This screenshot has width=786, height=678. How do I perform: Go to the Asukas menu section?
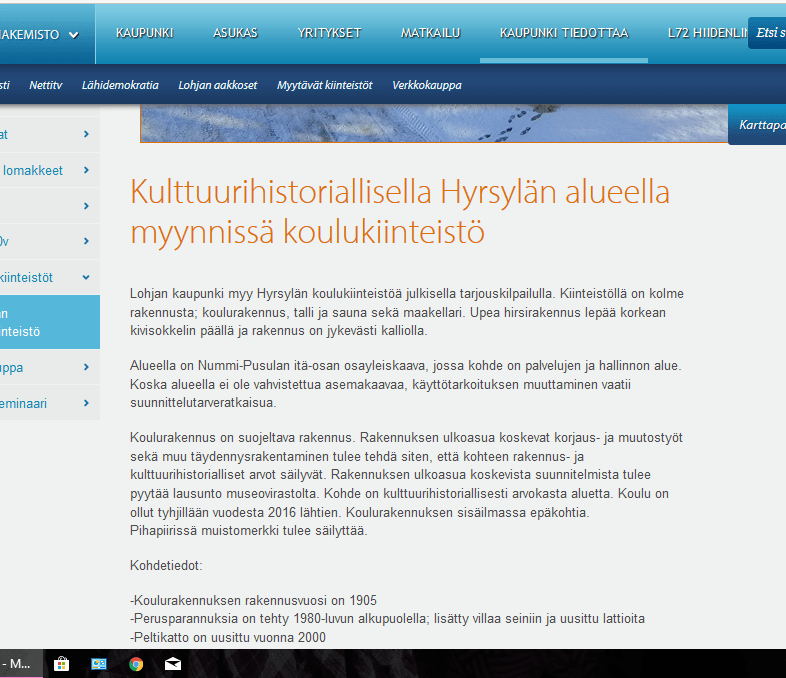click(x=235, y=33)
